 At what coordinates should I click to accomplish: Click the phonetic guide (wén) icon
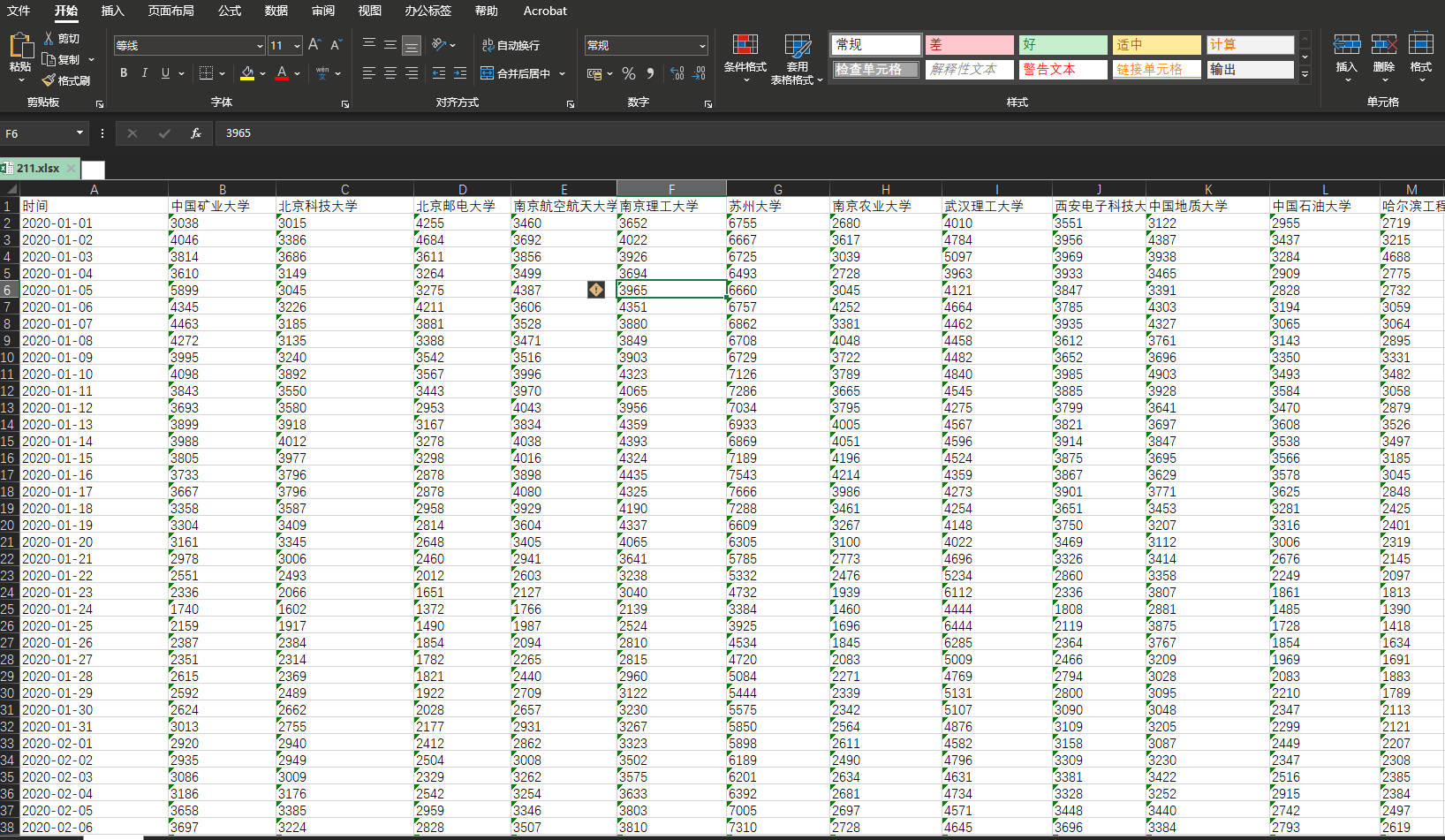click(x=322, y=73)
